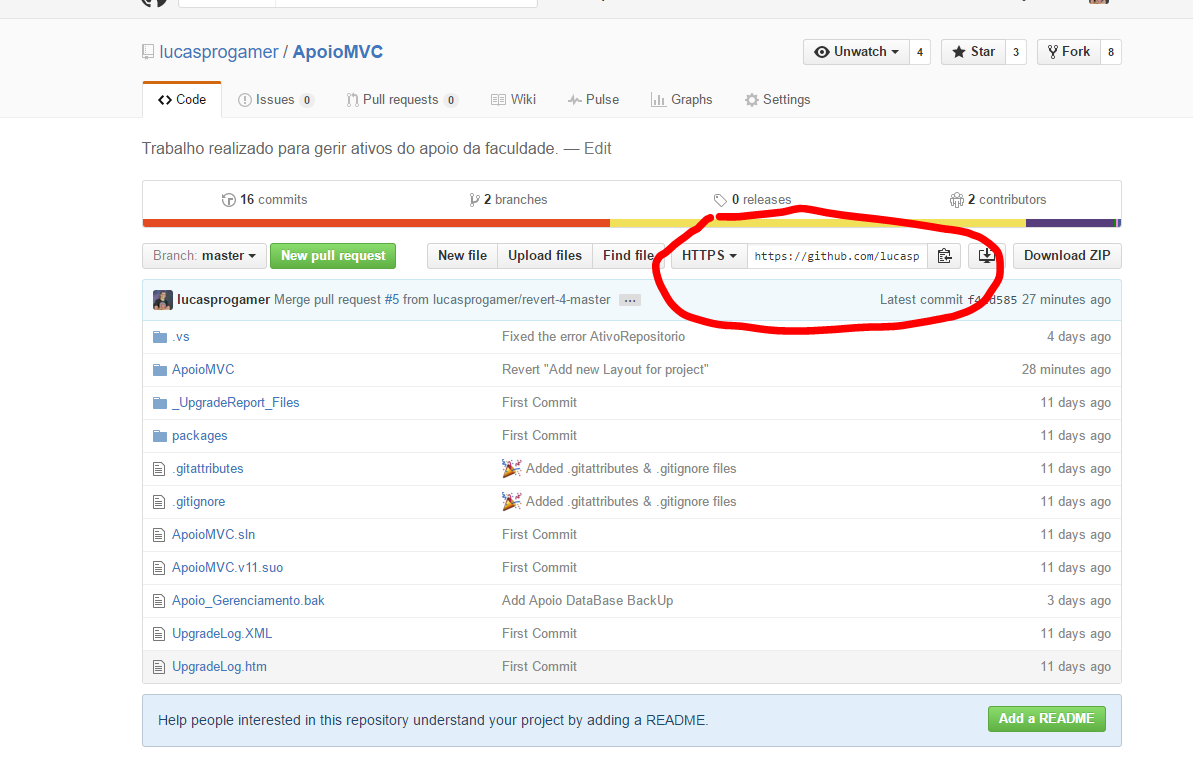
Task: Open the Settings tab
Action: point(778,100)
